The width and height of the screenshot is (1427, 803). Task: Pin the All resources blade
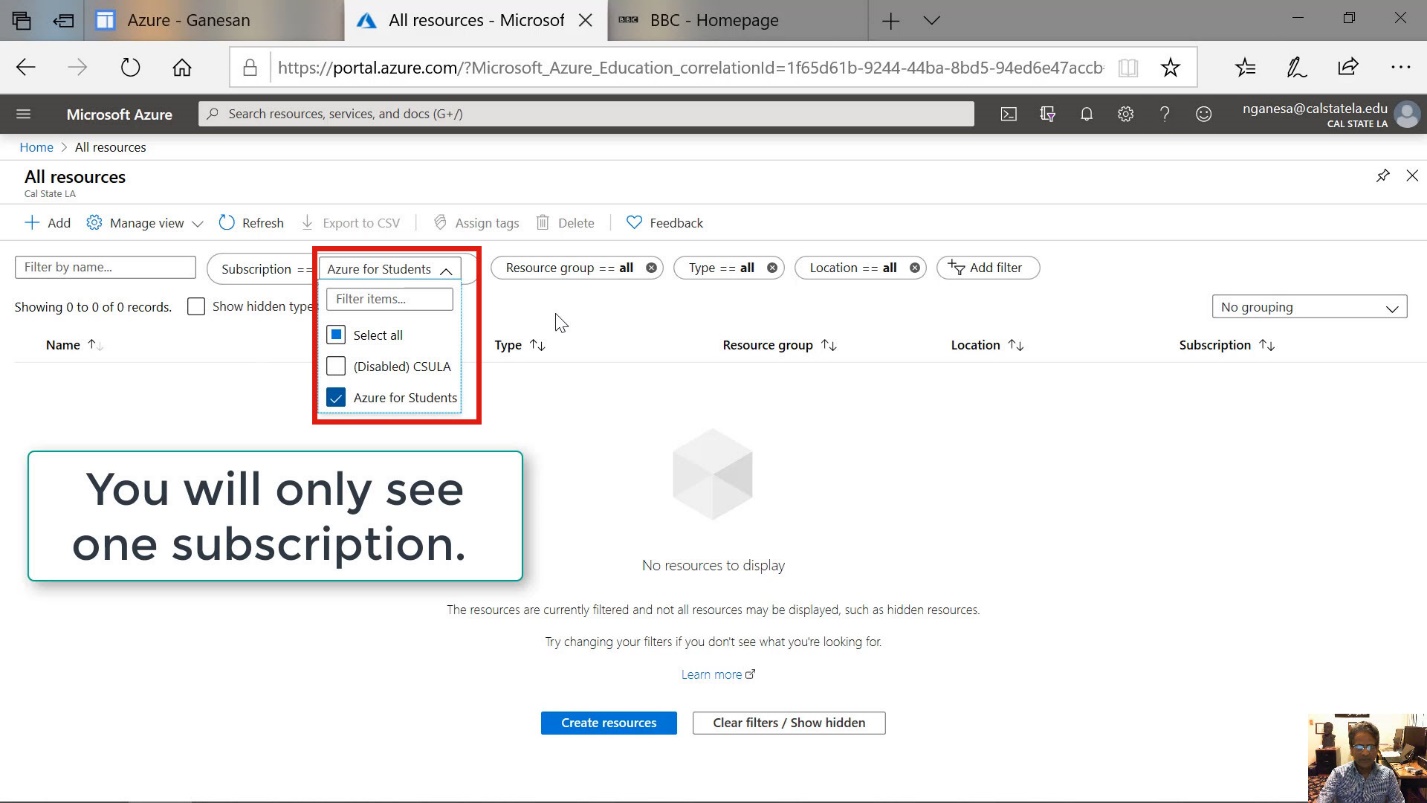coord(1383,176)
